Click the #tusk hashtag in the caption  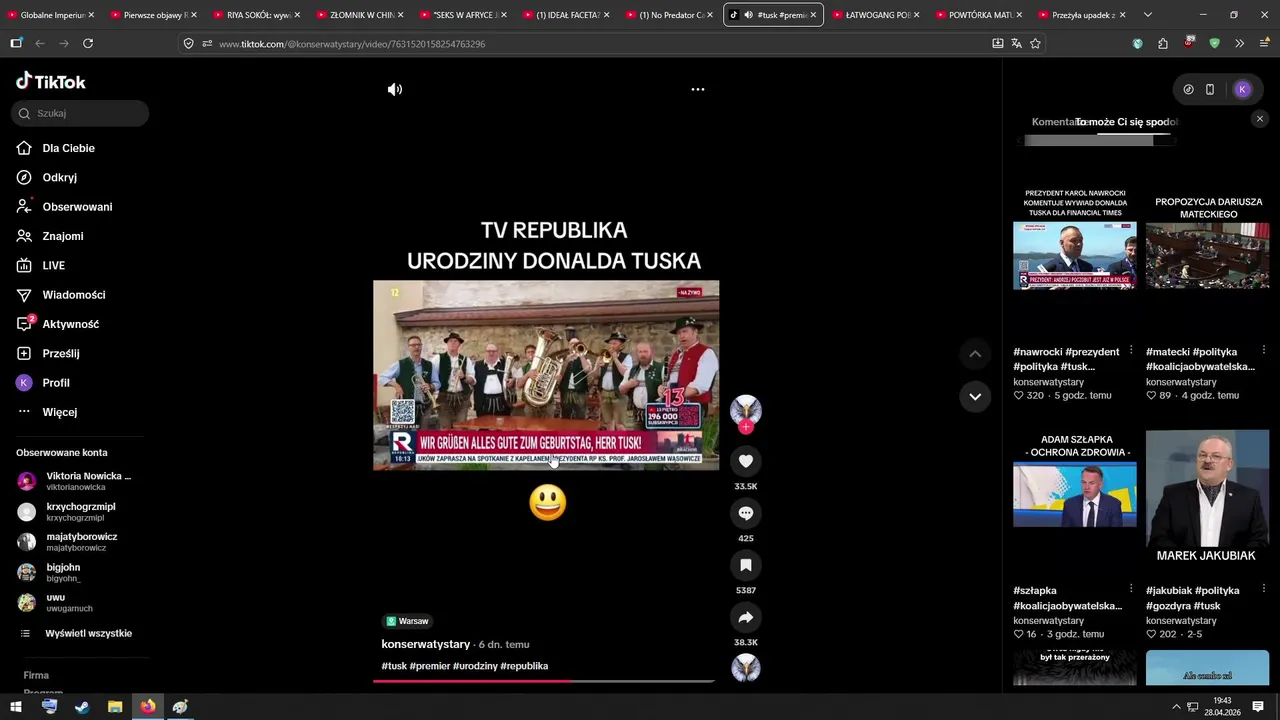[x=394, y=666]
